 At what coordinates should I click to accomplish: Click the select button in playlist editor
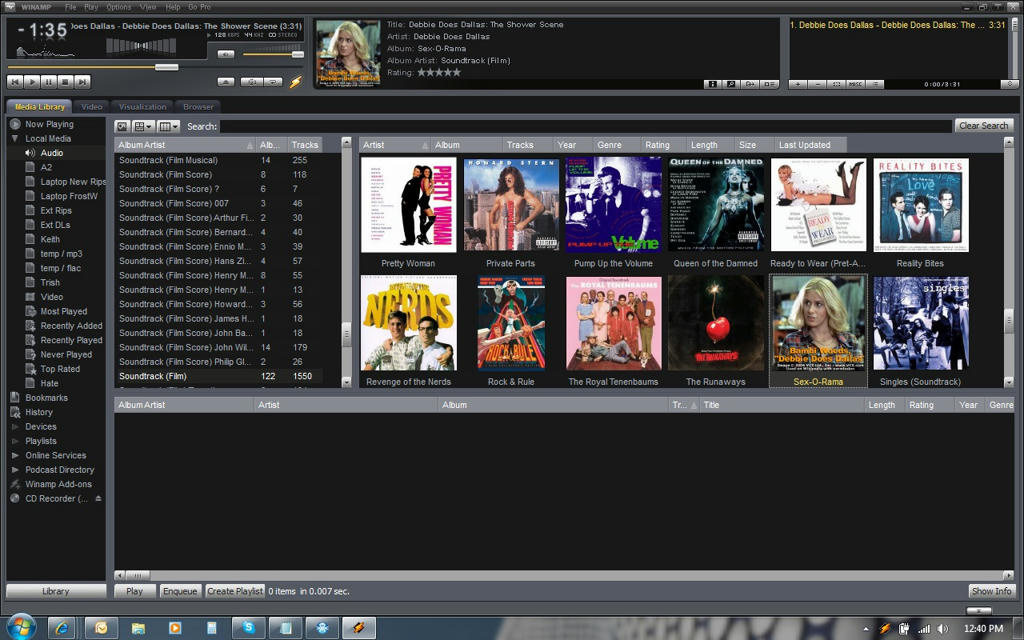click(836, 84)
